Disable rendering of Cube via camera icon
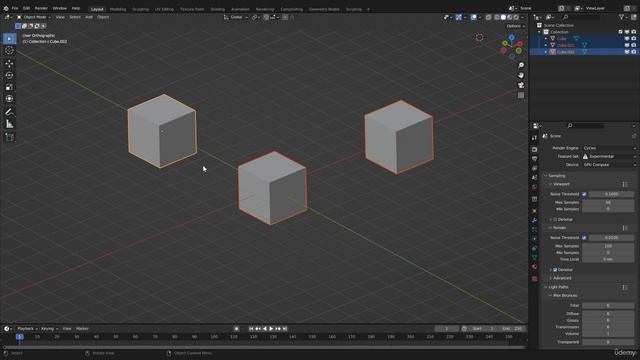This screenshot has height=360, width=640. pos(633,38)
